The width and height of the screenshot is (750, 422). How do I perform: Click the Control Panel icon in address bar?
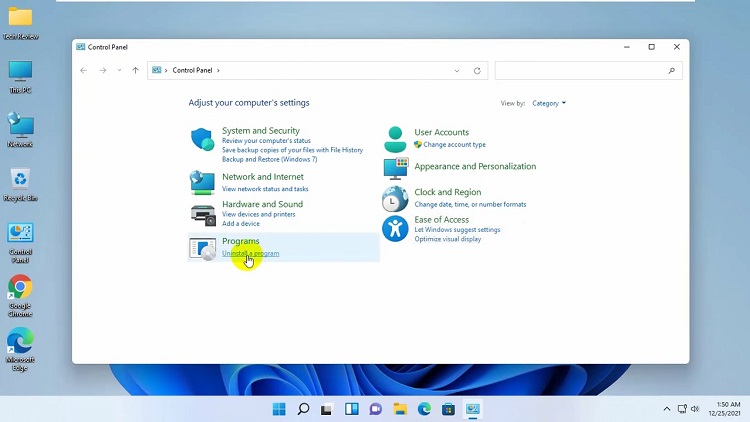coord(156,70)
